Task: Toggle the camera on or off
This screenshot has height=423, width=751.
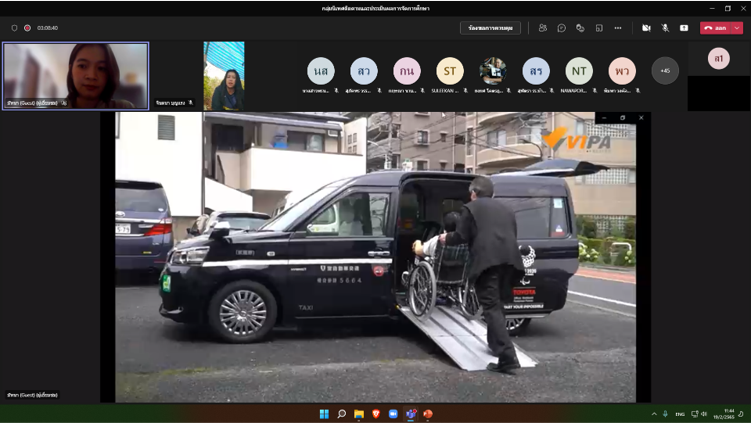Action: [x=646, y=28]
